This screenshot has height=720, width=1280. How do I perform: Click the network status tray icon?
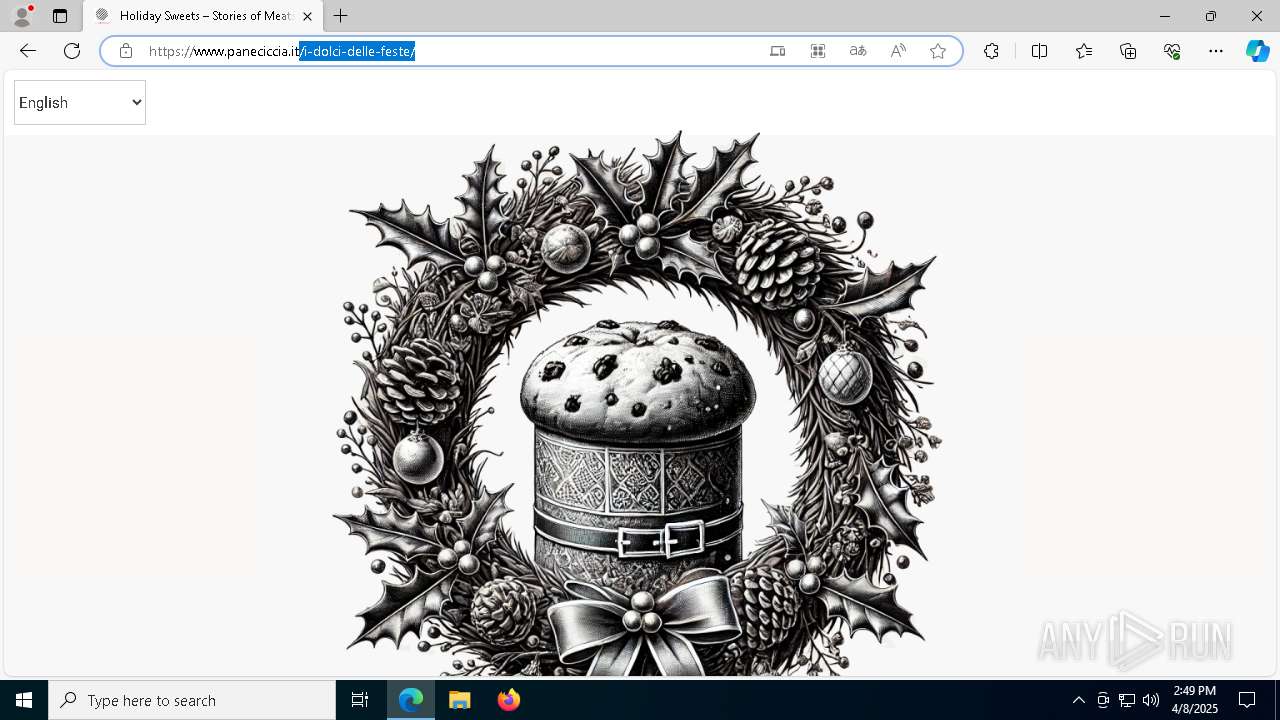click(1127, 700)
